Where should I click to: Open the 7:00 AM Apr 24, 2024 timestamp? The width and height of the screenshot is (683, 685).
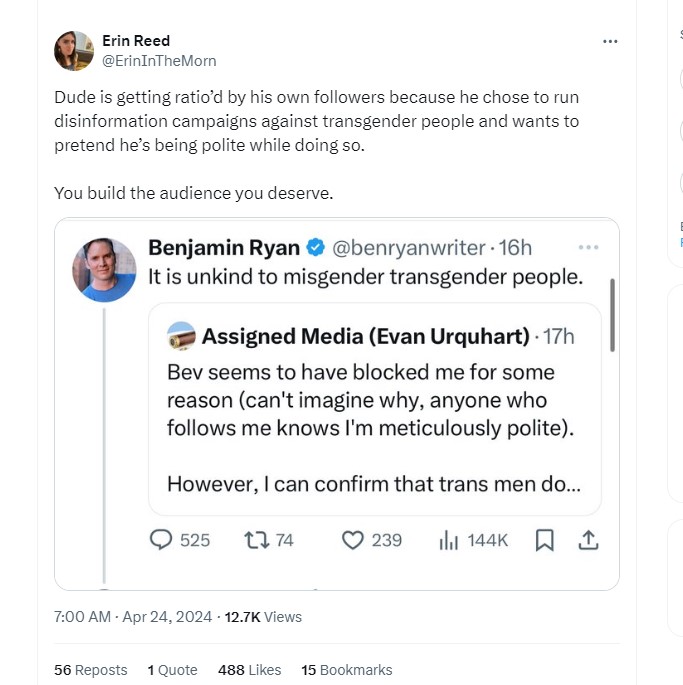point(133,617)
